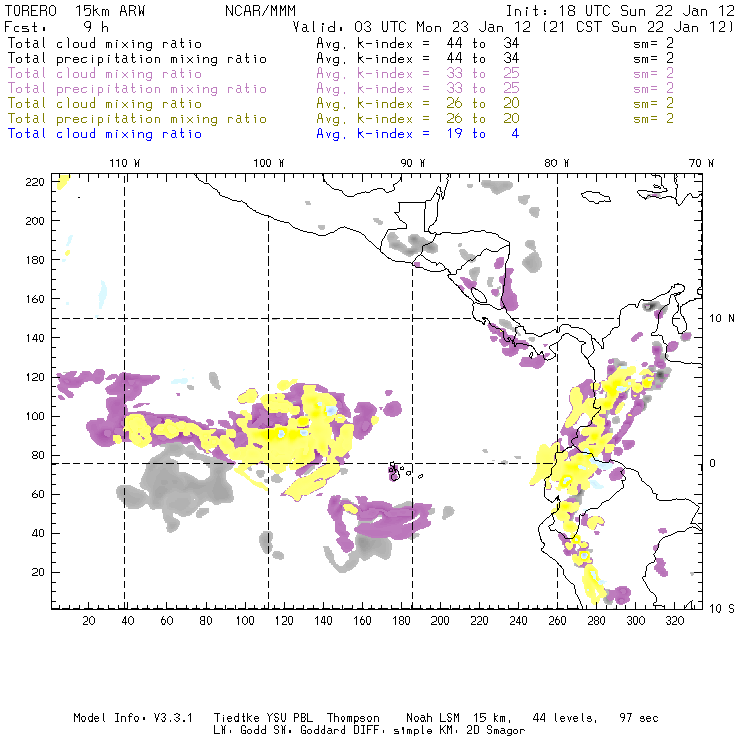Click blue 'Avg. k-index = 19 to 4'
Viewport: 740px width, 740px height.
418,134
